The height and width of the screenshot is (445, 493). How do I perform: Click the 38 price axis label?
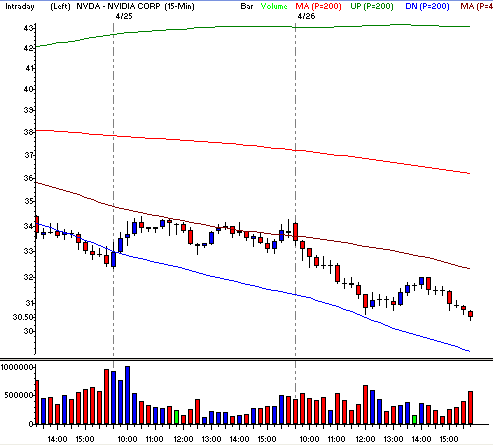click(29, 132)
